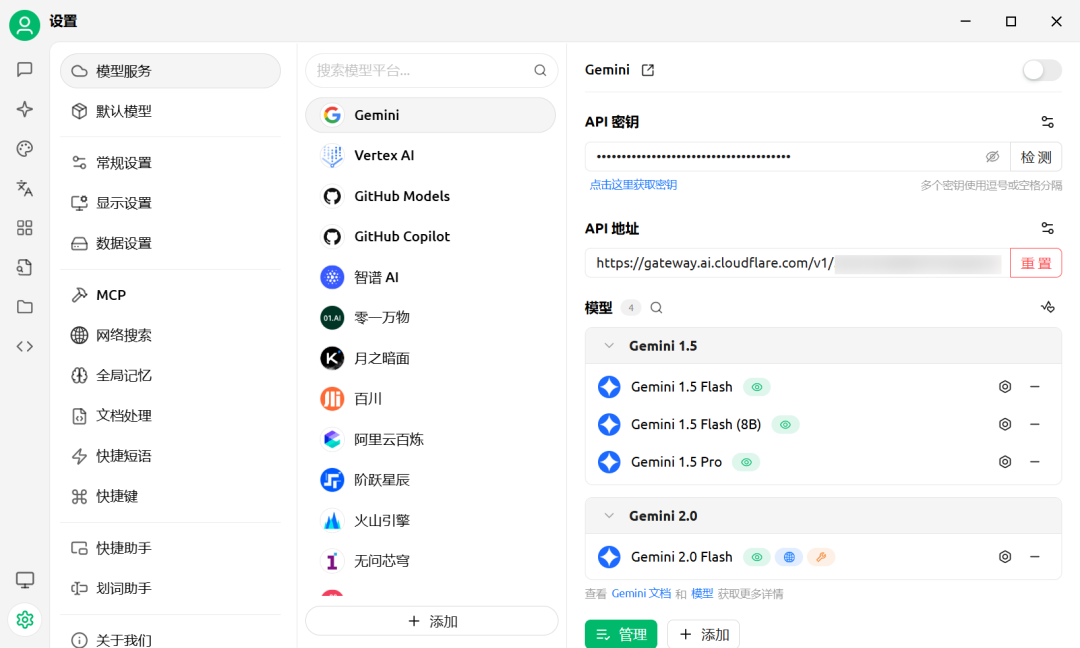Open the 数据设置 settings section

pos(170,243)
